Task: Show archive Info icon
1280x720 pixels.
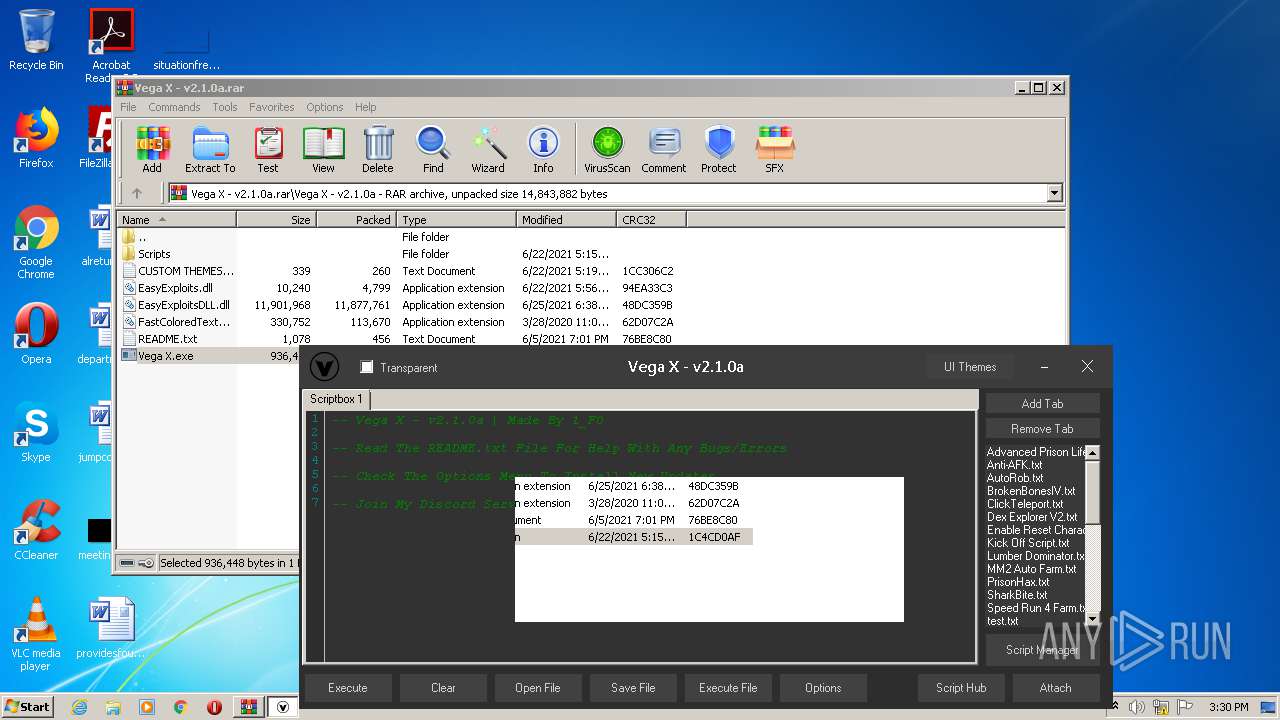Action: point(543,150)
